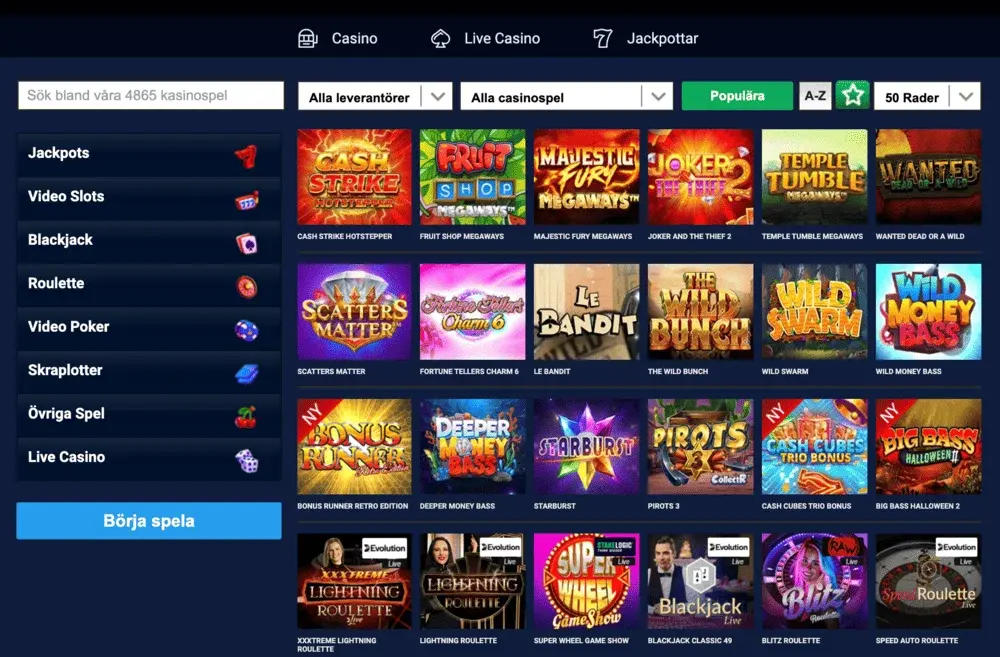Click the roulette wheel icon in sidebar
This screenshot has width=1000, height=657.
tap(247, 287)
